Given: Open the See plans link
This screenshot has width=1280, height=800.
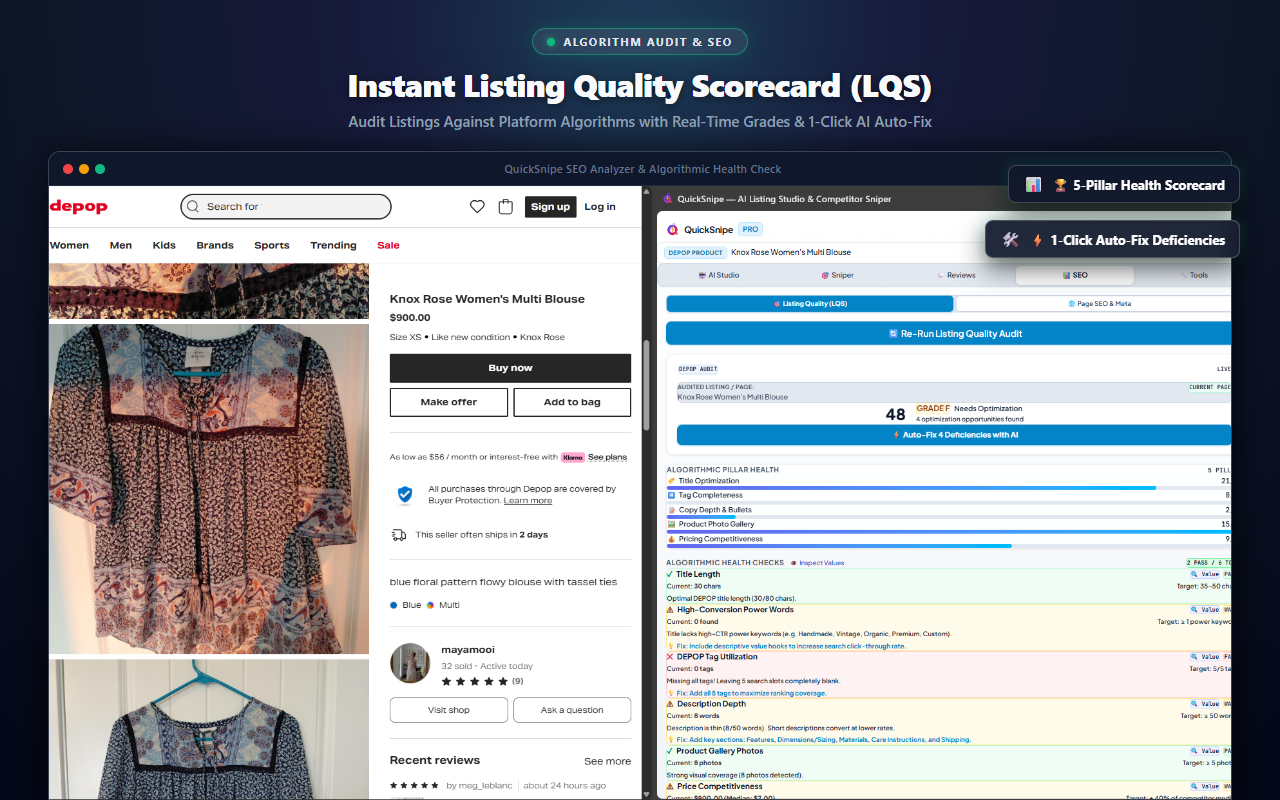Looking at the screenshot, I should 608,457.
